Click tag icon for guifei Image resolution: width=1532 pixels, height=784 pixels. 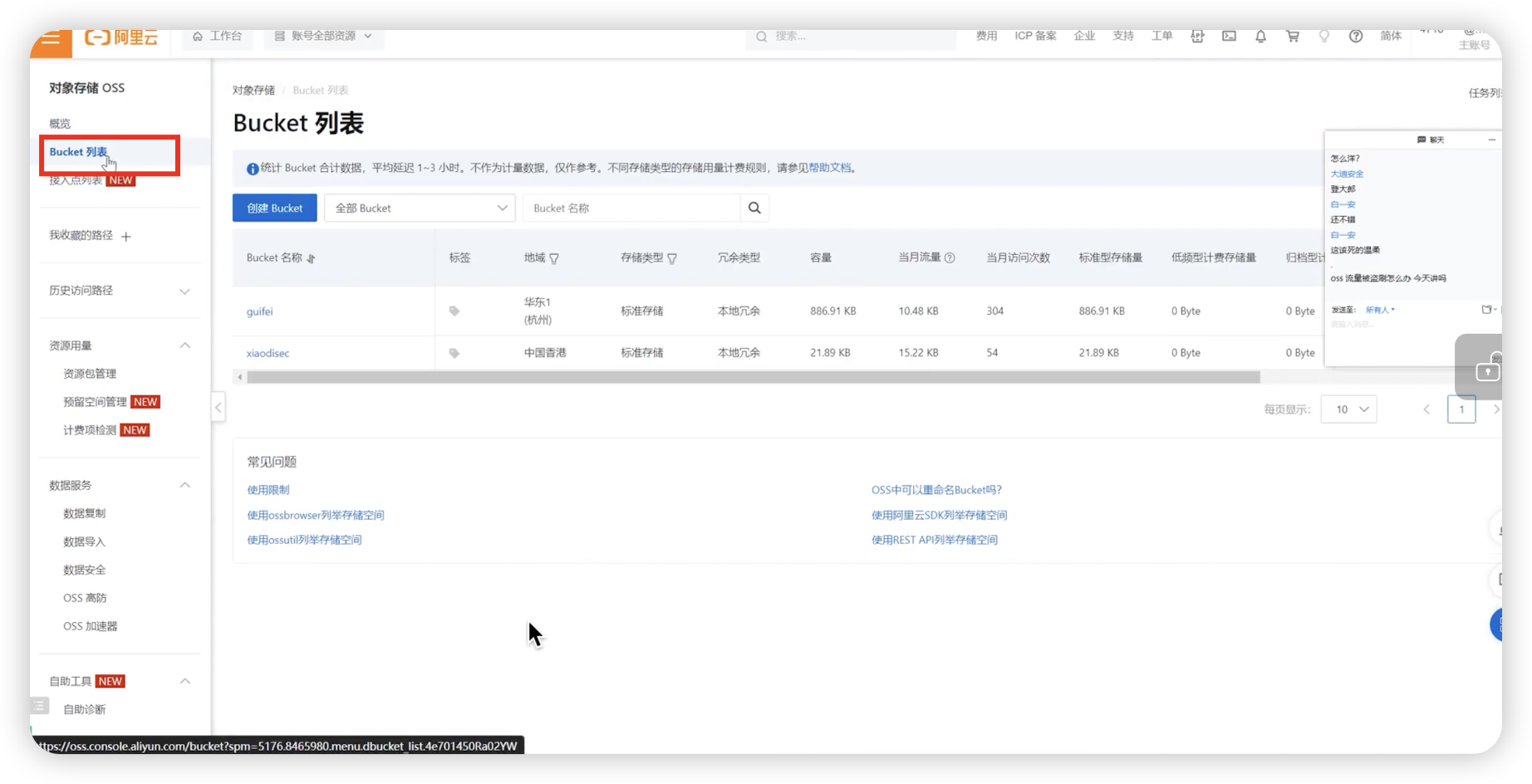(454, 311)
